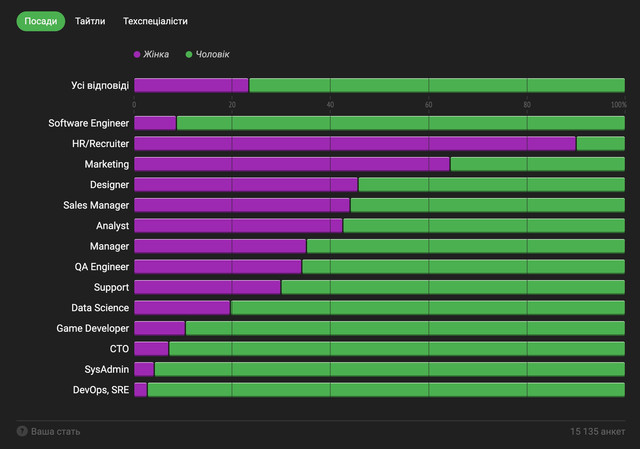Image resolution: width=640 pixels, height=449 pixels.
Task: Click the purple Designer bar segment
Action: (x=245, y=184)
